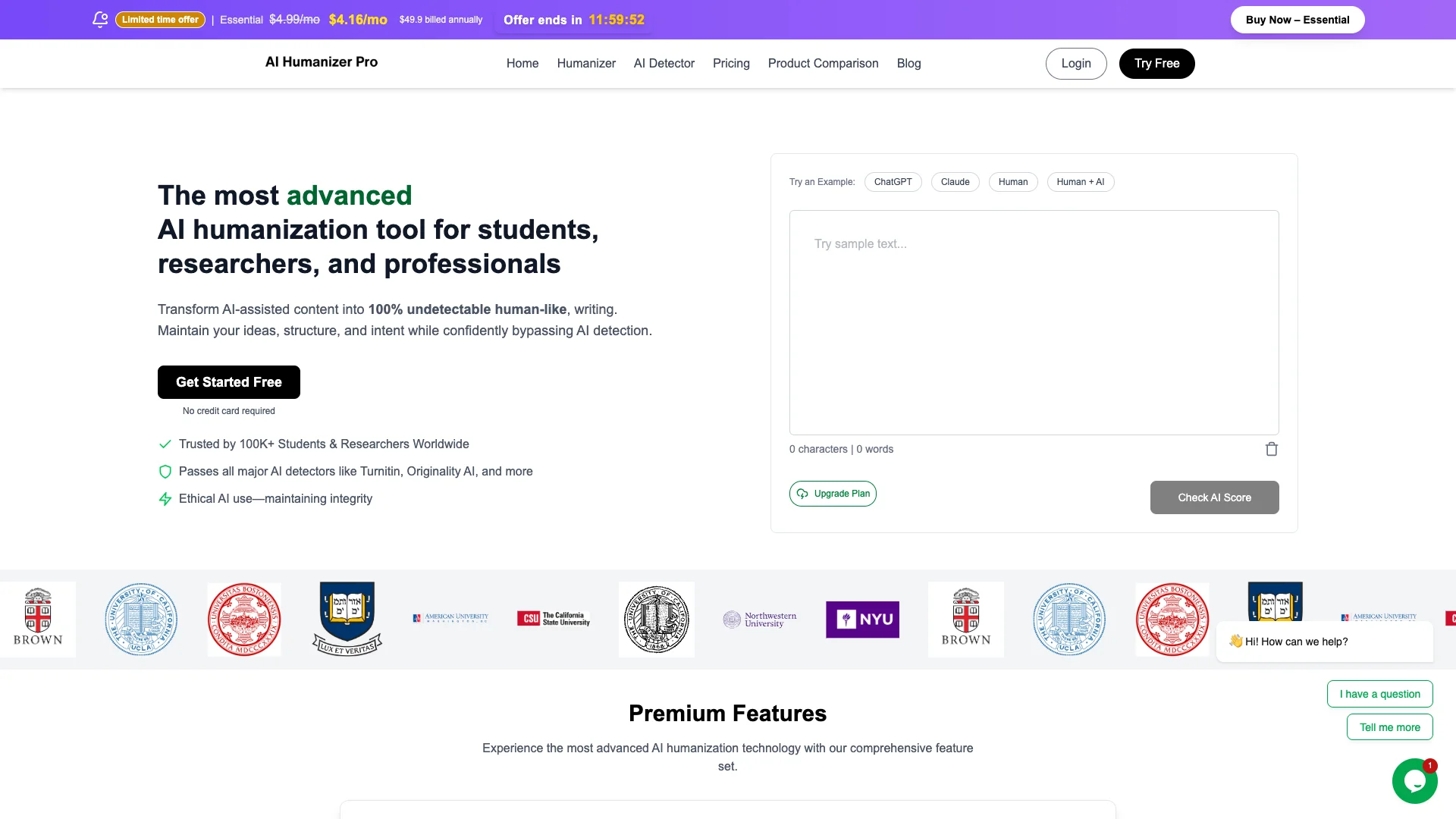This screenshot has height=819, width=1456.
Task: Click the trash icon to clear text
Action: tap(1272, 449)
